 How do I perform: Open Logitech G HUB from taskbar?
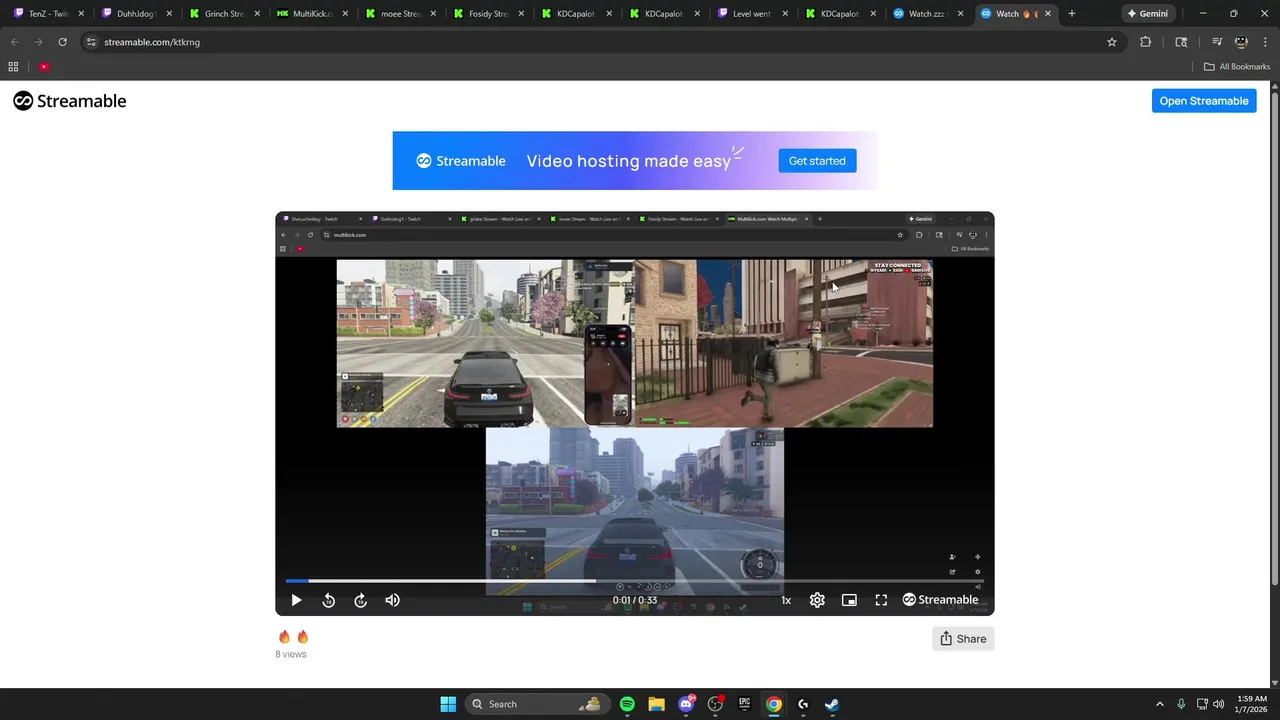802,704
